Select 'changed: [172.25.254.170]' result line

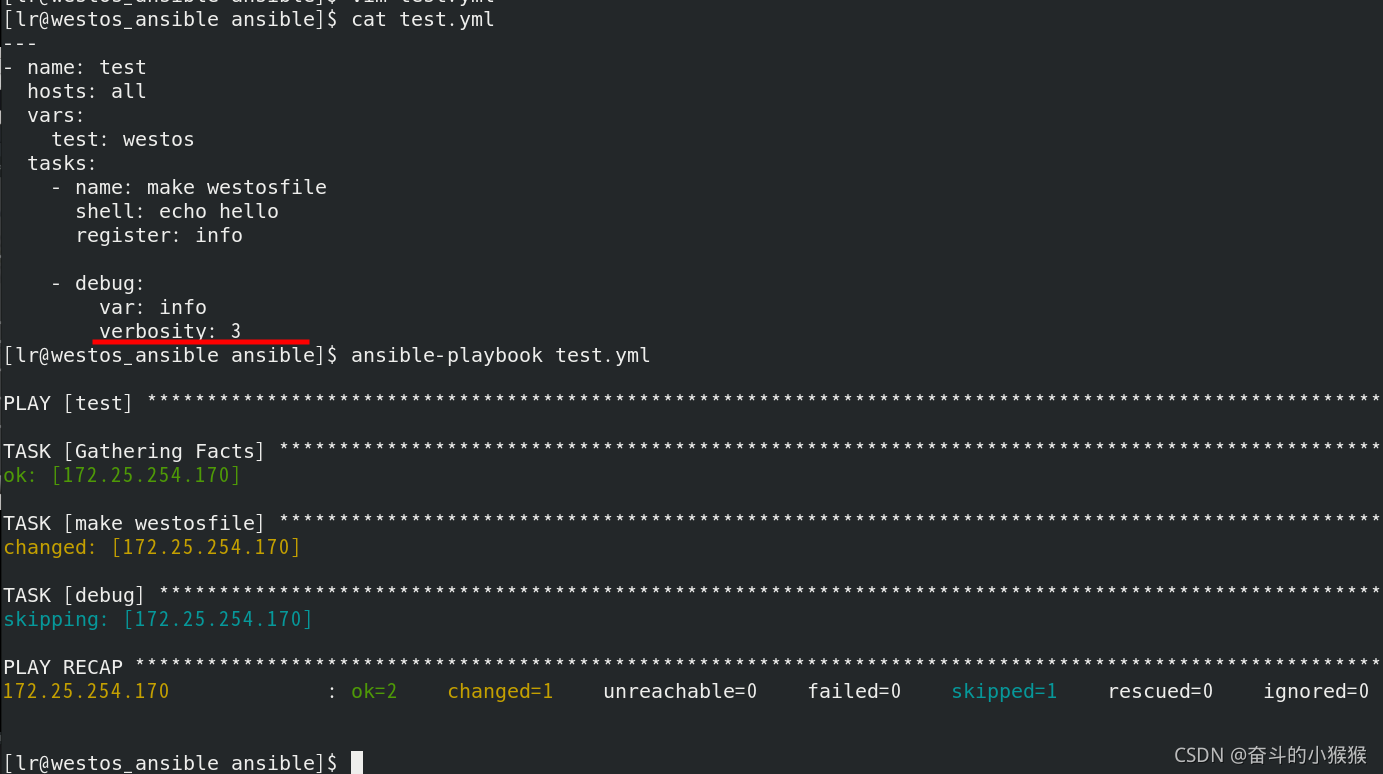(x=152, y=547)
